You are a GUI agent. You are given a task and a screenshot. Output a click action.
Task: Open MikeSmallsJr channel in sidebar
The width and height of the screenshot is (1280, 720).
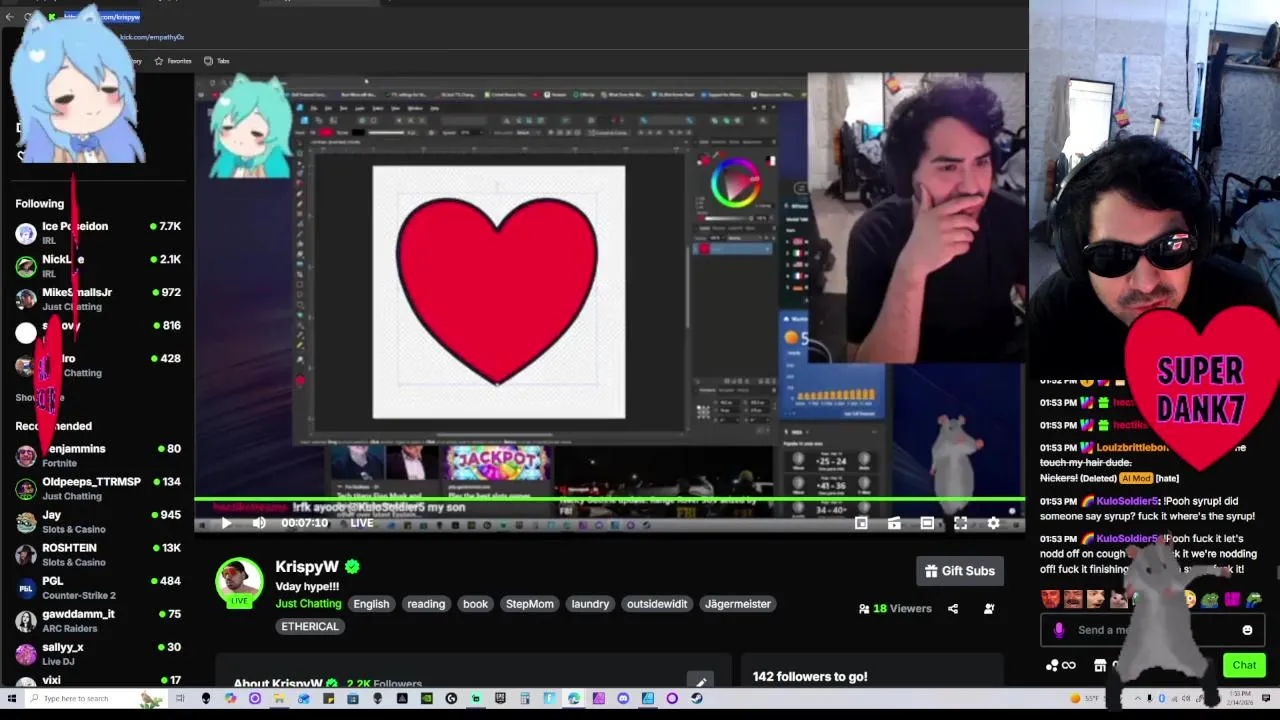tap(98, 299)
